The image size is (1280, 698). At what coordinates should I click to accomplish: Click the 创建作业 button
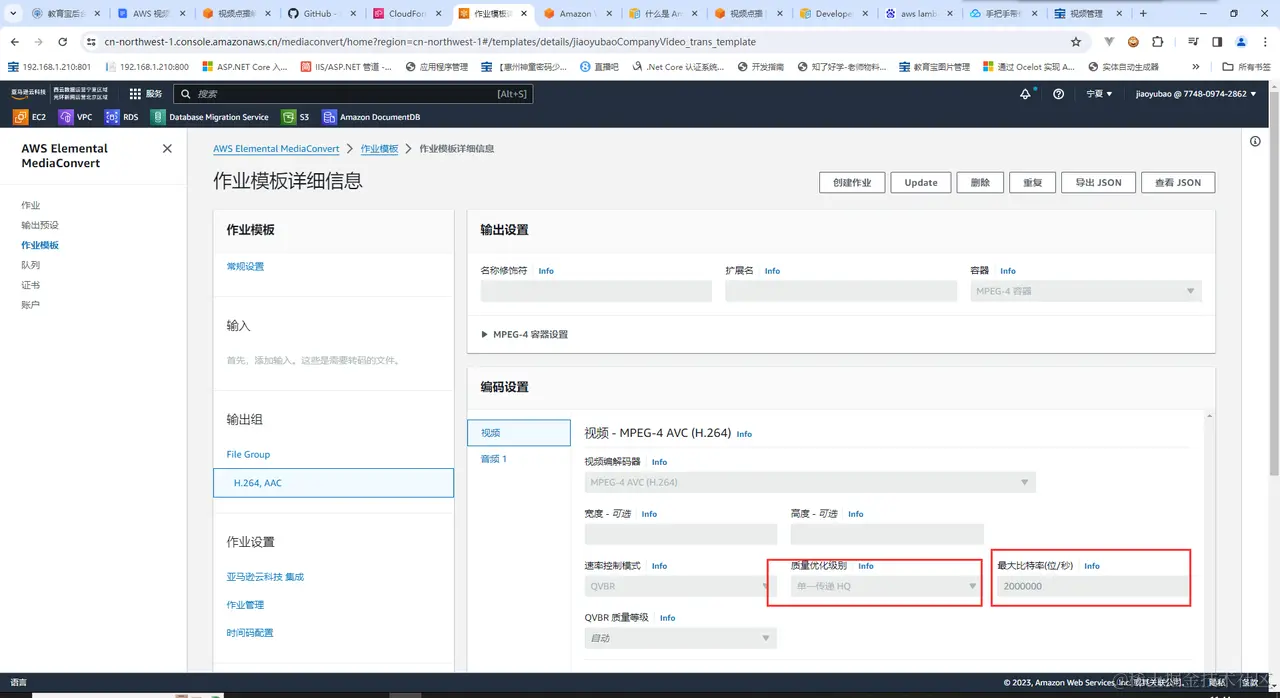(852, 183)
